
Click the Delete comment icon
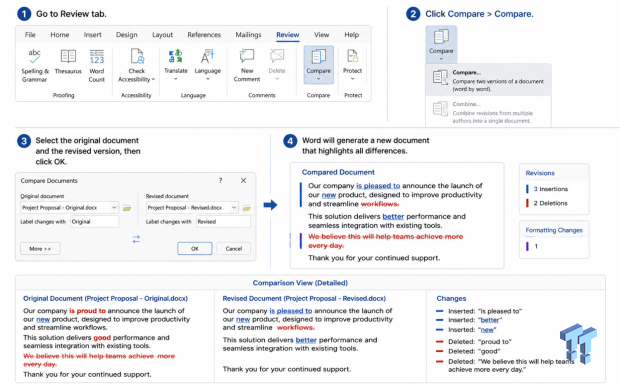(277, 56)
